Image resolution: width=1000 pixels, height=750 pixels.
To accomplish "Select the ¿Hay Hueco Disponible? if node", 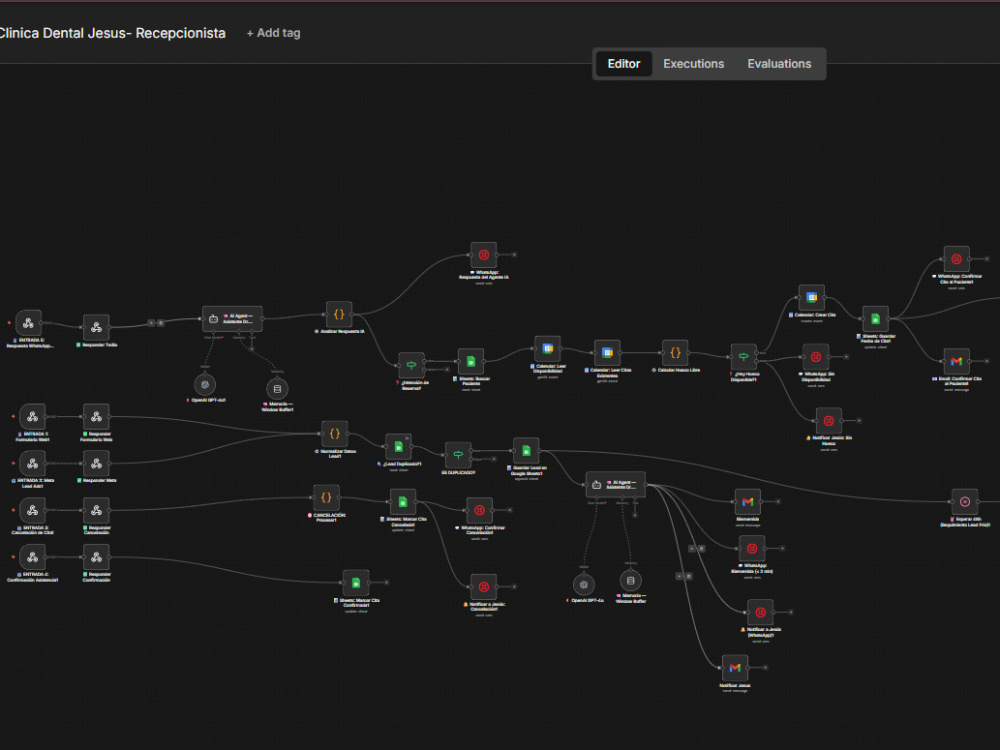I will (744, 357).
